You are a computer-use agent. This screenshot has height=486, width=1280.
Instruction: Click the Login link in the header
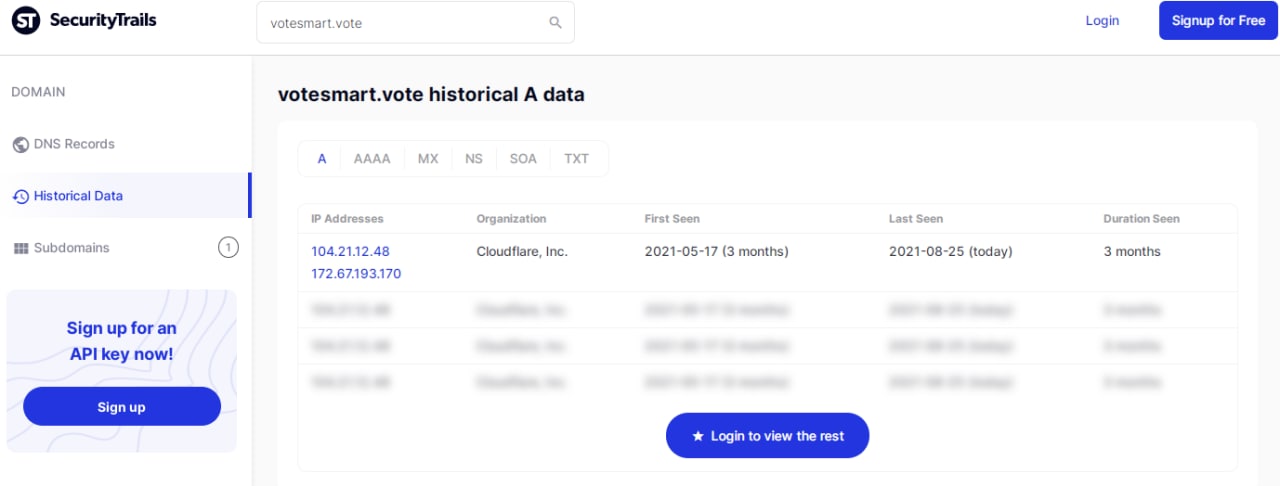[x=1102, y=21]
